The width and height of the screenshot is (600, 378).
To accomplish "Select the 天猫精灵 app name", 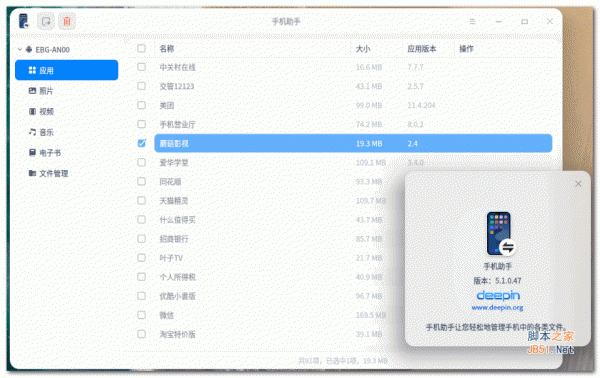I will (174, 201).
